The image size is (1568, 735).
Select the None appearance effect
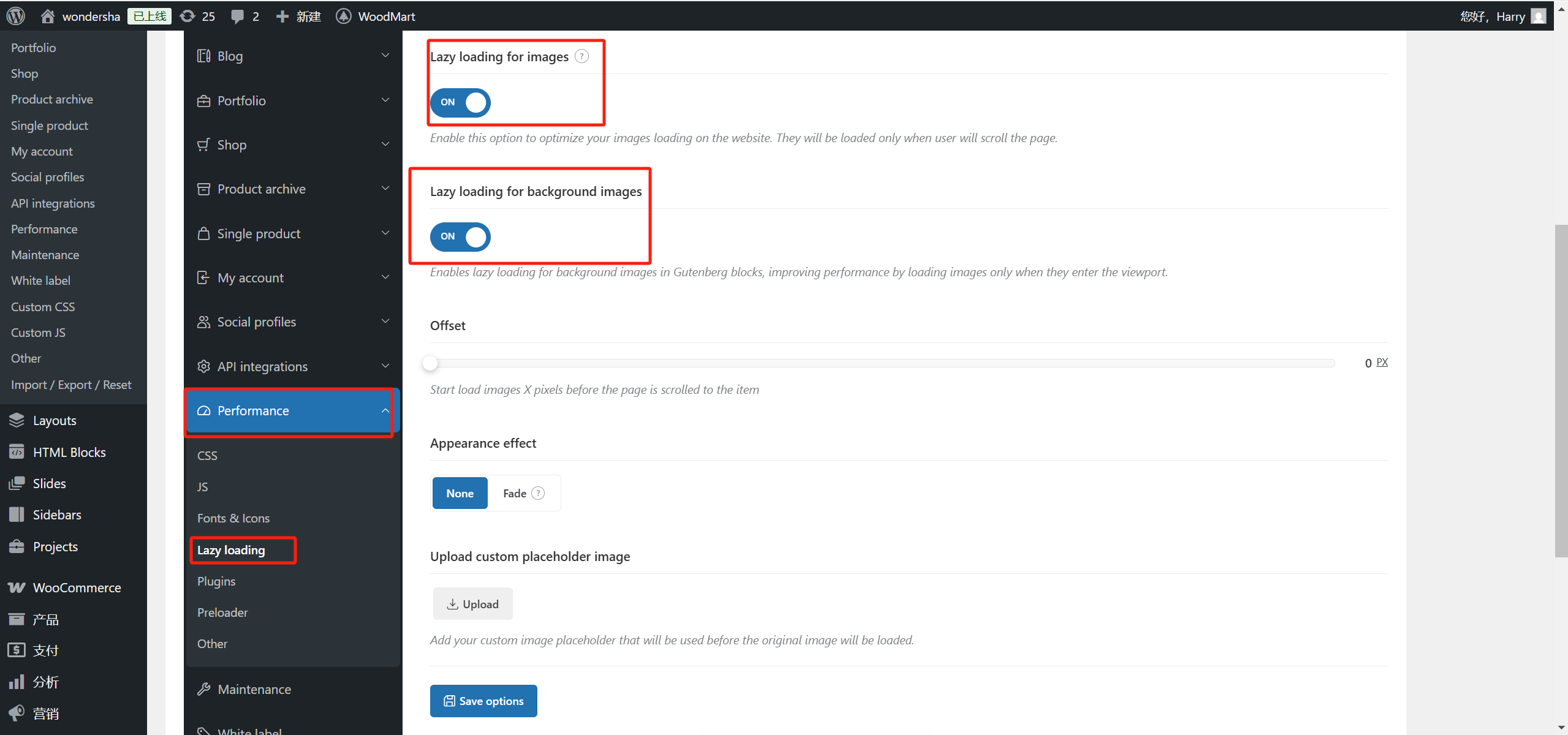460,493
